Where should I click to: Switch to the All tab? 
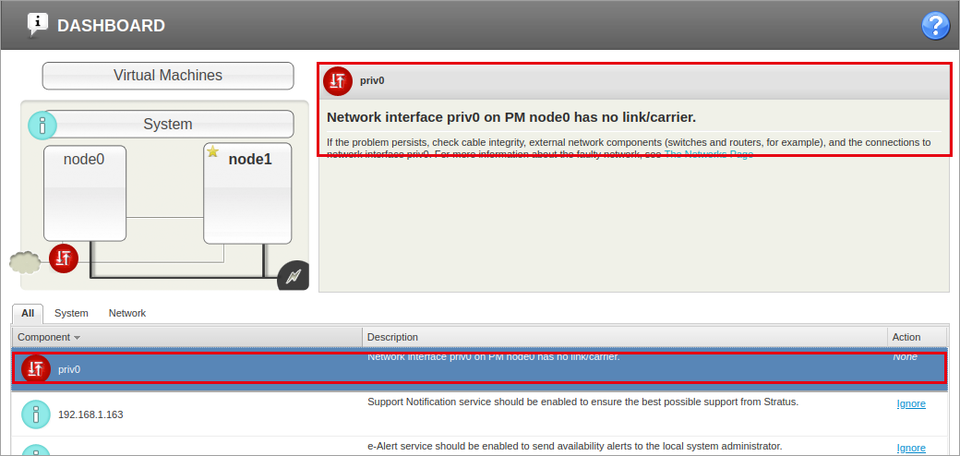coord(28,313)
